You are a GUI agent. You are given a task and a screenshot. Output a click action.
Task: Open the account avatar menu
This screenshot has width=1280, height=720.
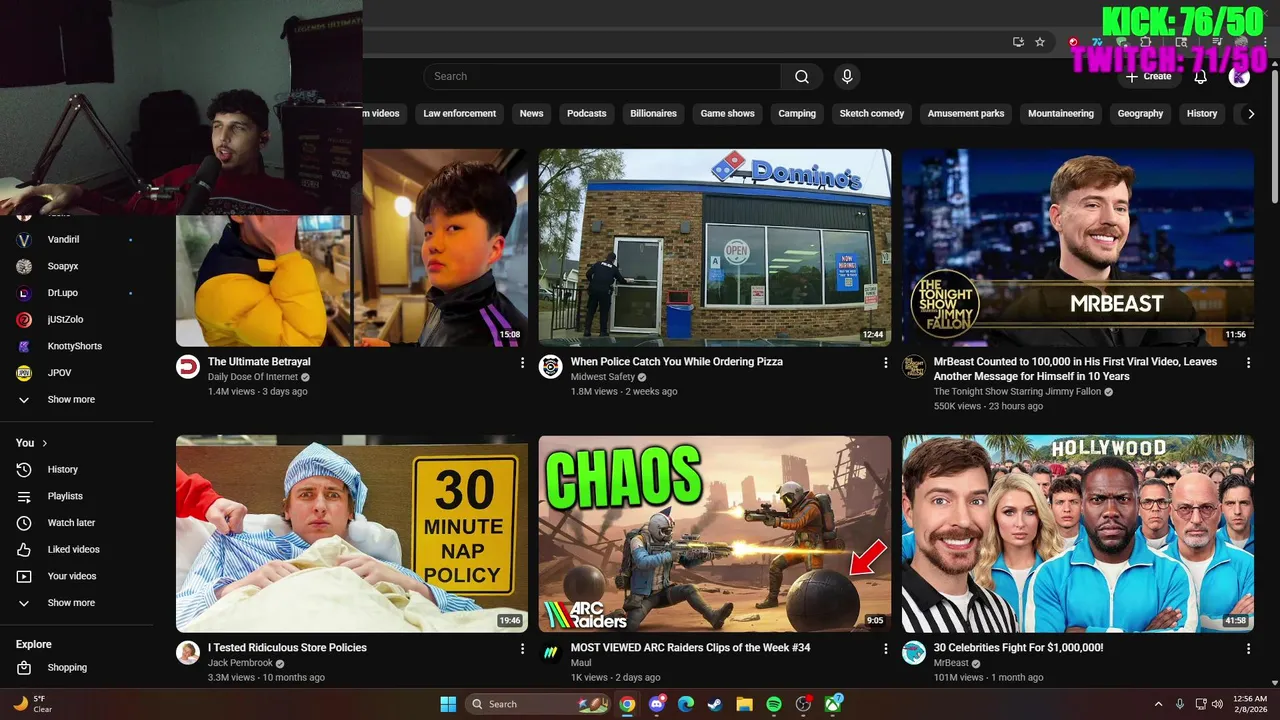coord(1239,77)
